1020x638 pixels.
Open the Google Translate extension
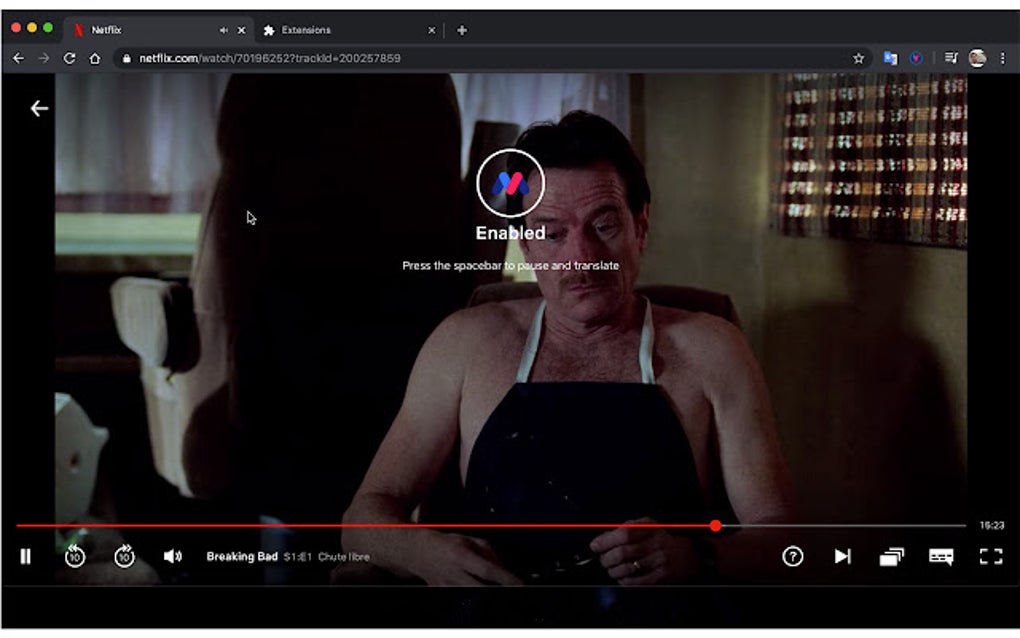point(891,59)
